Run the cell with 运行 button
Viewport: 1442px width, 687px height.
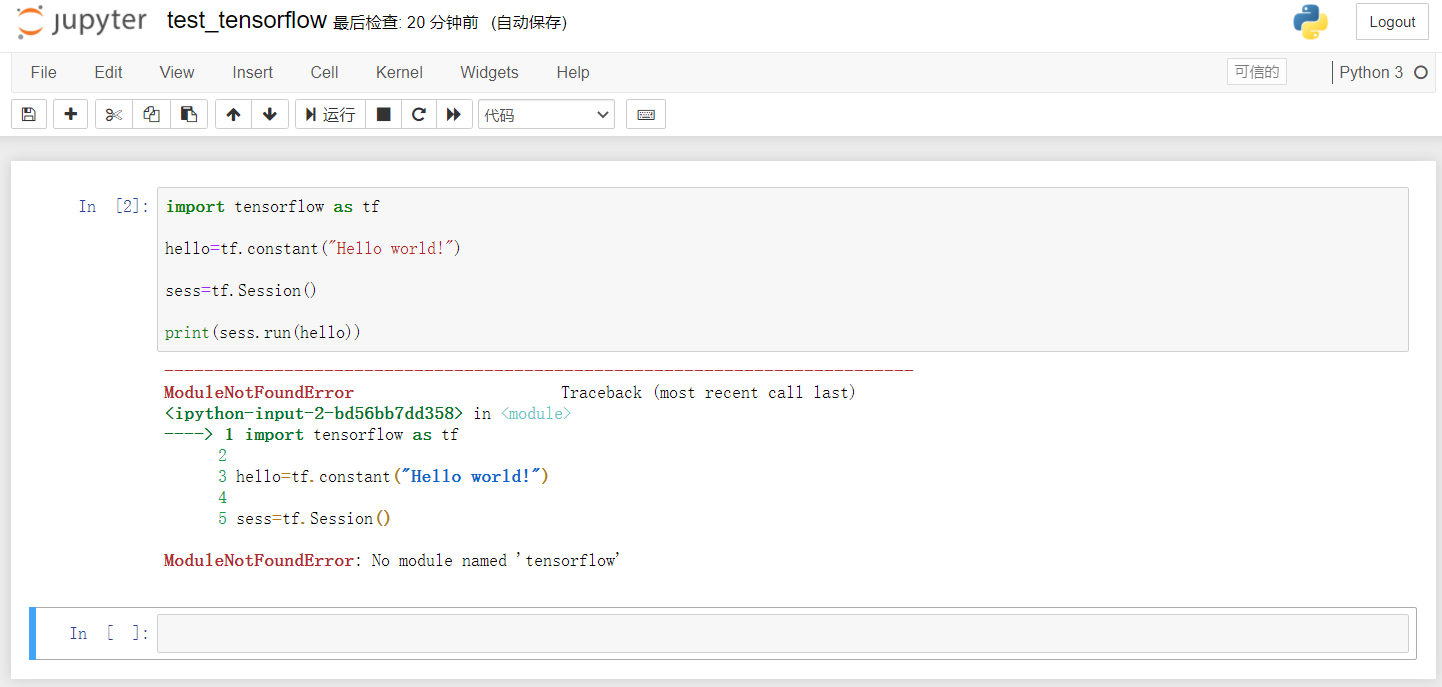(x=330, y=114)
